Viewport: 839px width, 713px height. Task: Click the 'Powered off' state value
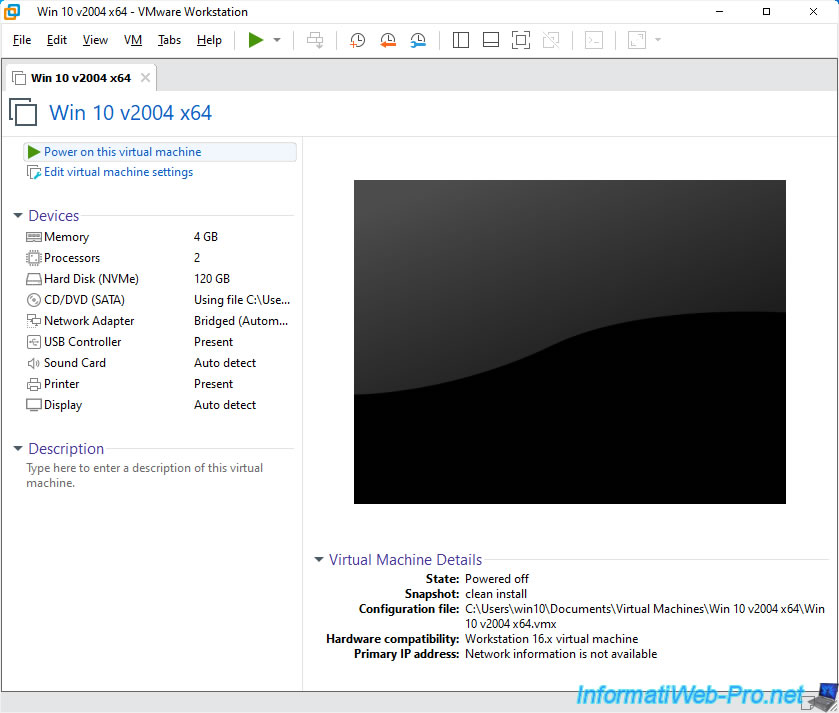click(497, 579)
